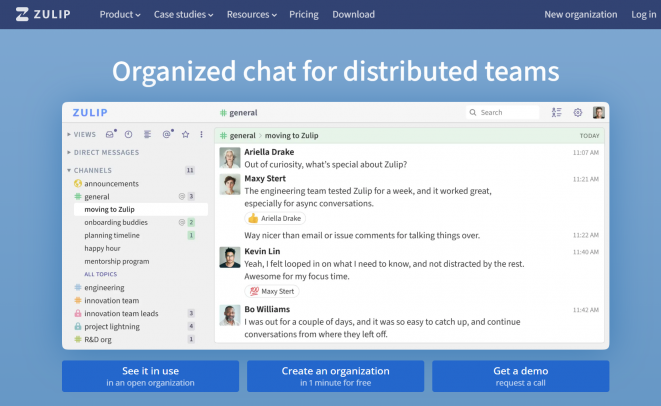This screenshot has width=661, height=406.
Task: Select the announcements channel
Action: coord(111,183)
